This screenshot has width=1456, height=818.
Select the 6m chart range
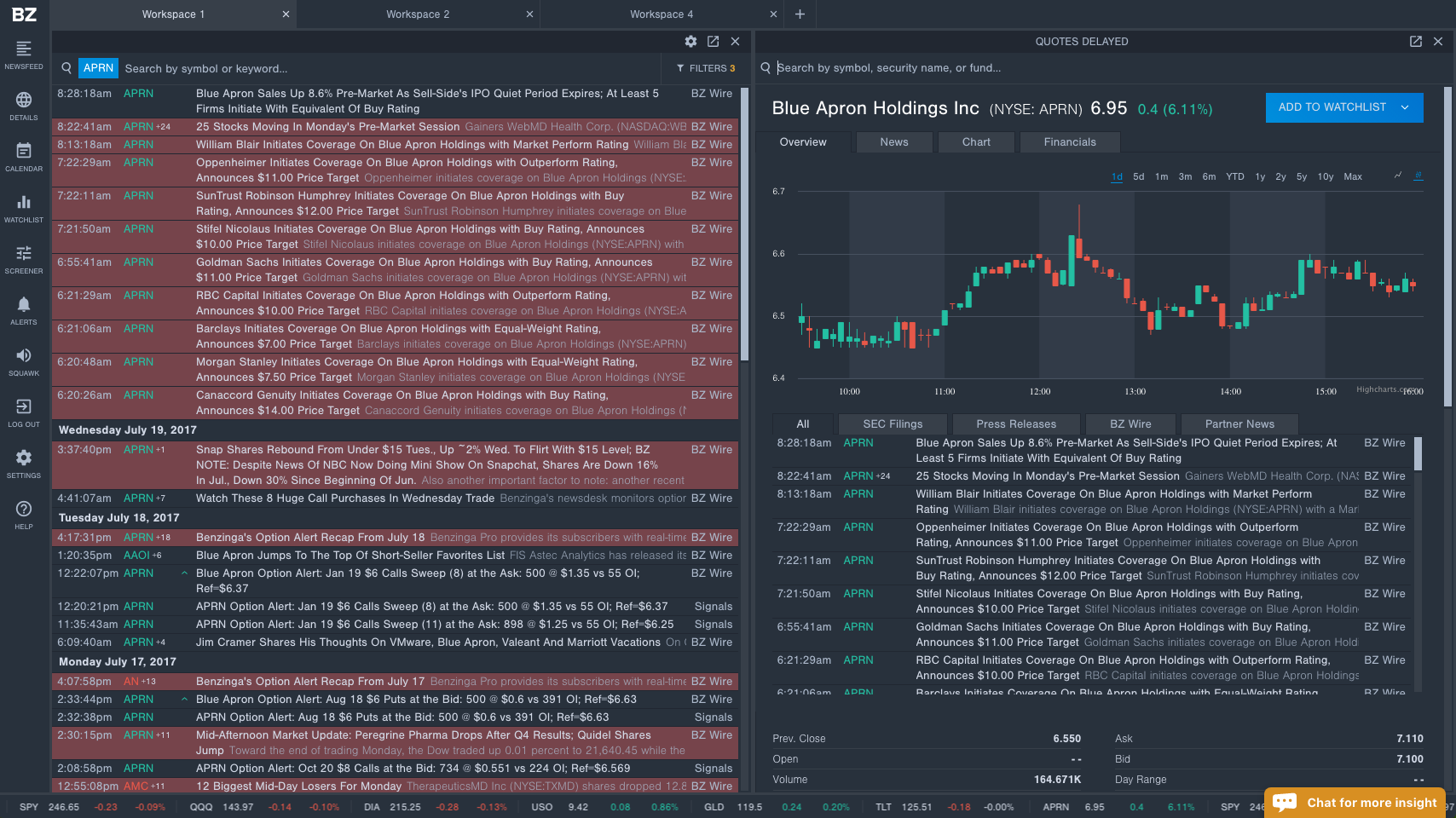(x=1210, y=176)
